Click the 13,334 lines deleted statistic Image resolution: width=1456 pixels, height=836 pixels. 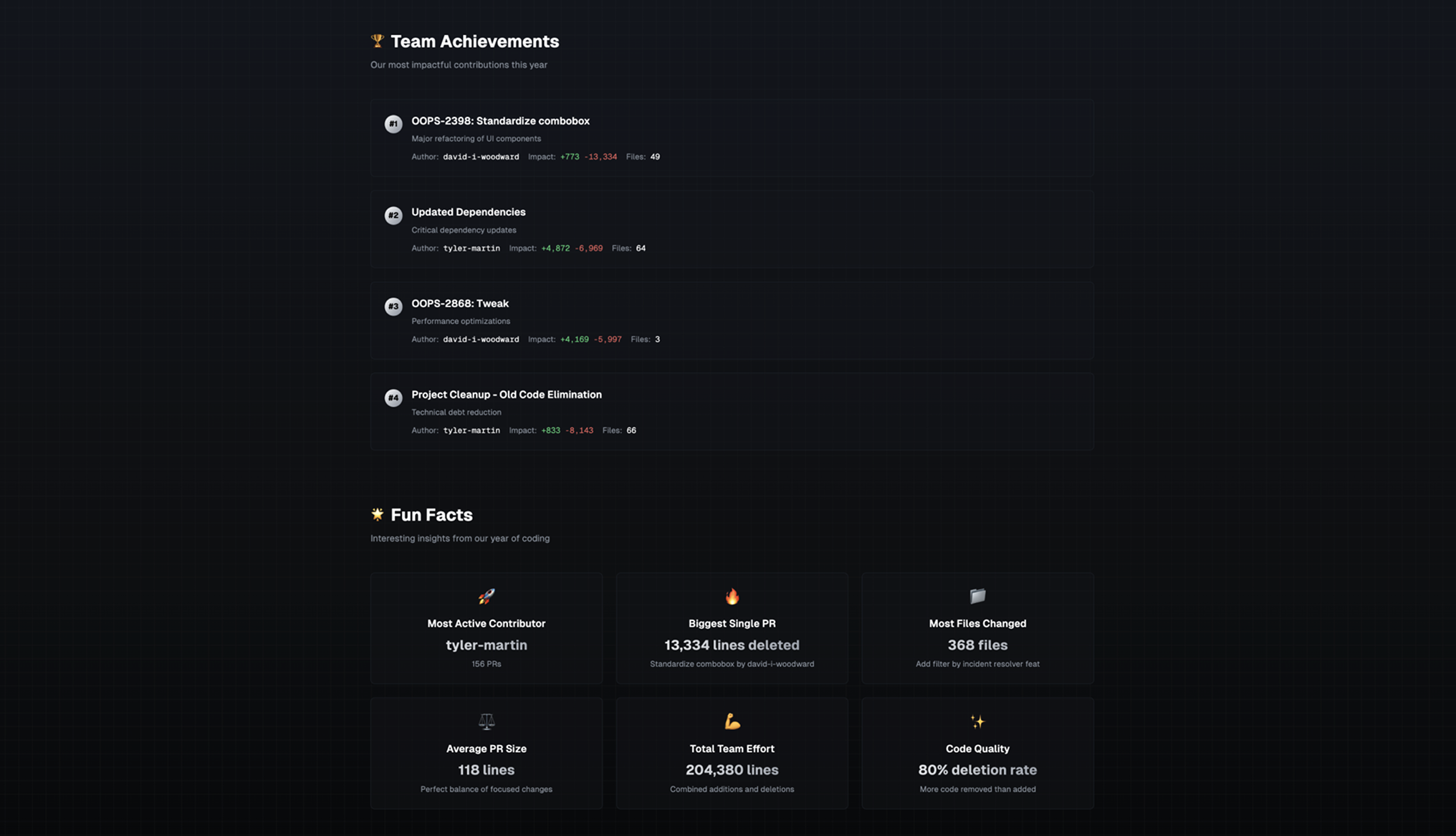point(732,645)
